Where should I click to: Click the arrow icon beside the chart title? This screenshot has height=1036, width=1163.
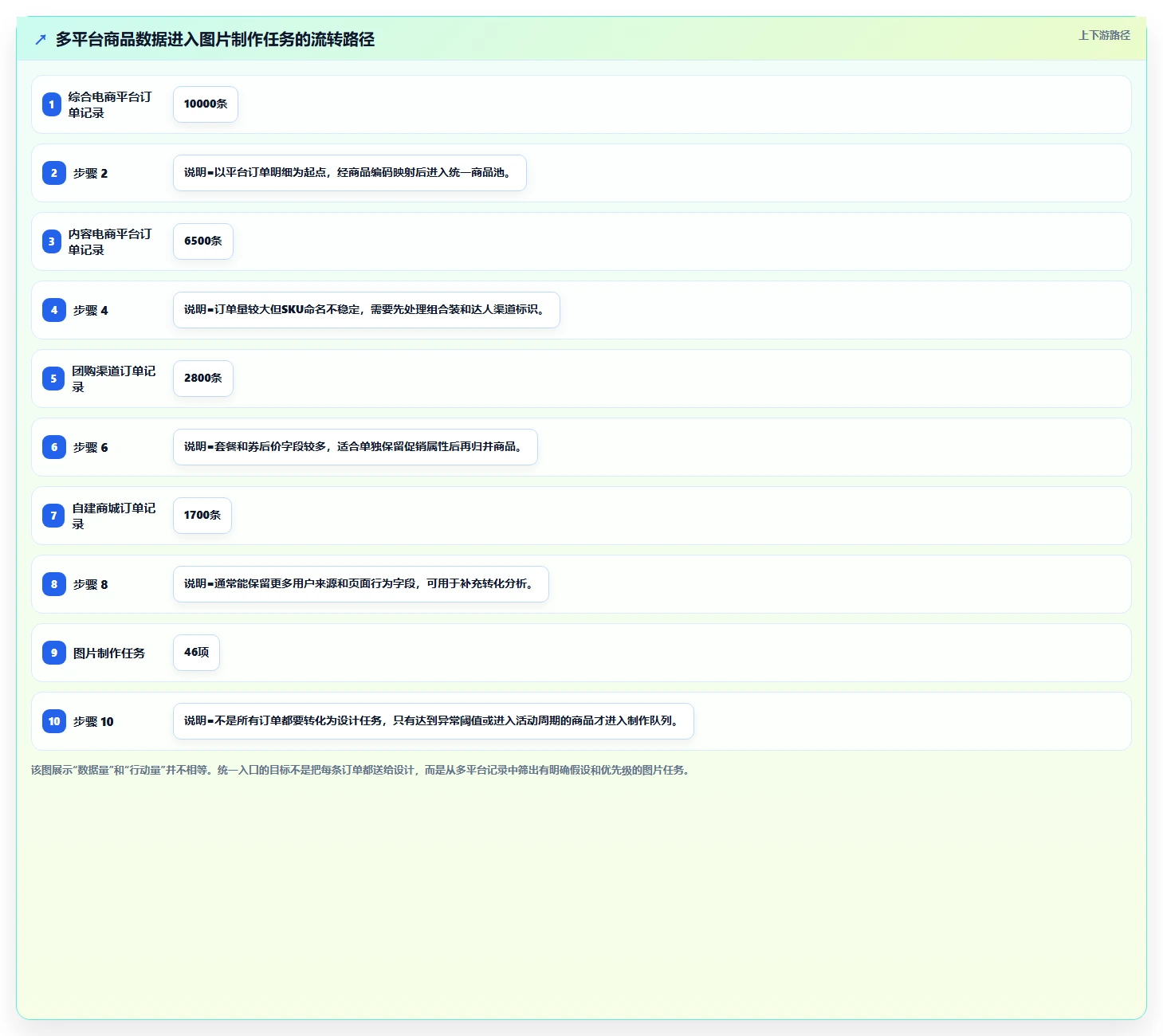point(41,39)
